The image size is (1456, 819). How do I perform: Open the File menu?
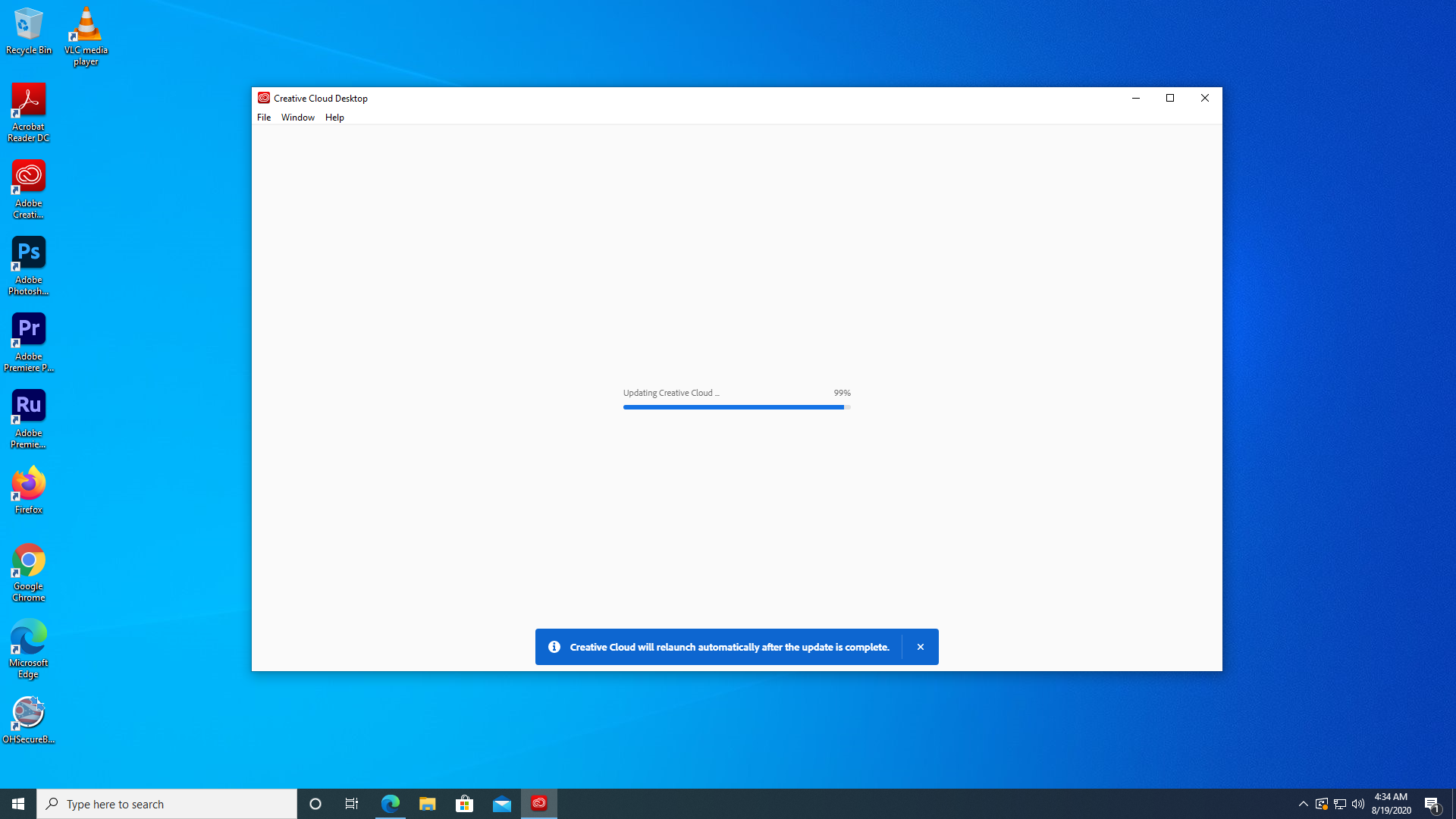tap(264, 118)
